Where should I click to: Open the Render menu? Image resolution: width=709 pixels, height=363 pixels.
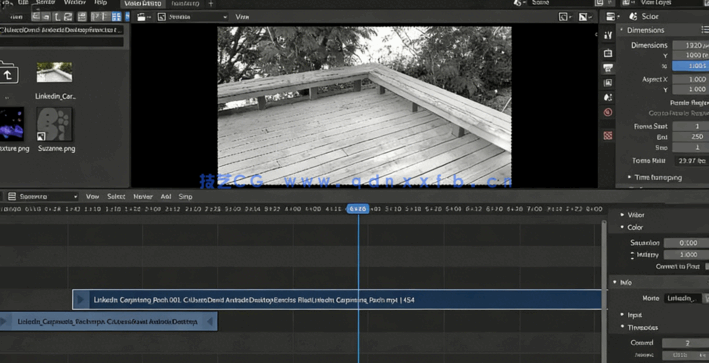click(x=45, y=3)
